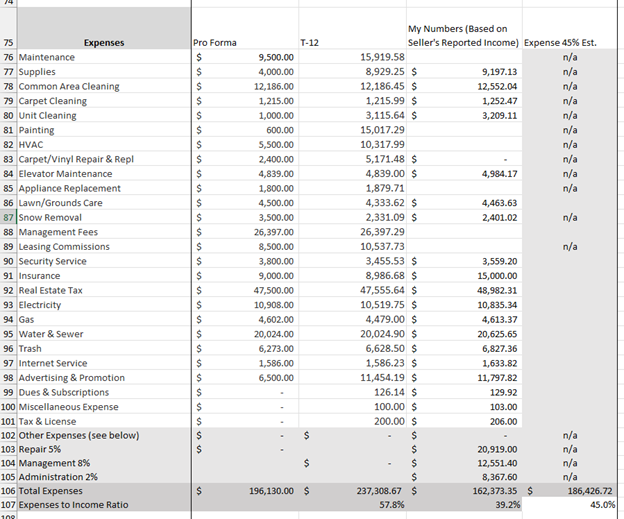Select the Electricity label cell
The height and width of the screenshot is (519, 624).
[x=104, y=305]
